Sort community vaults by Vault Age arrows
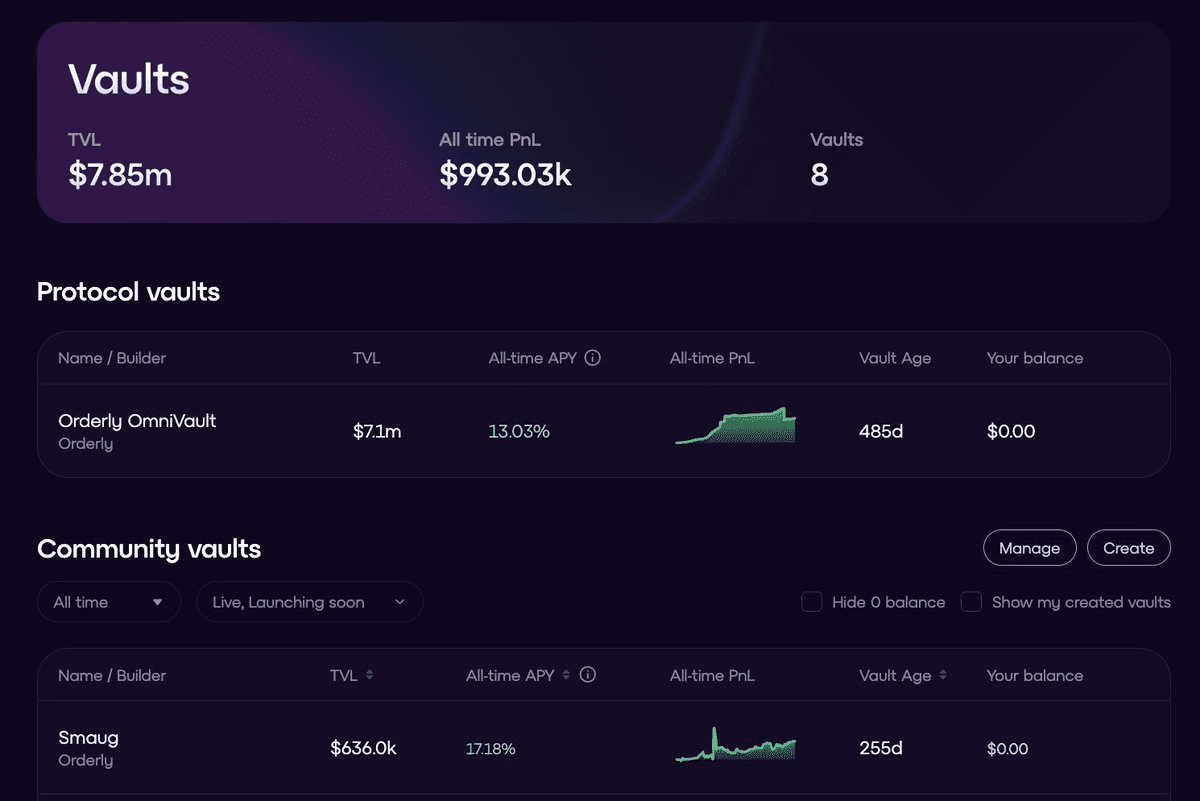The image size is (1200, 801). coord(943,675)
